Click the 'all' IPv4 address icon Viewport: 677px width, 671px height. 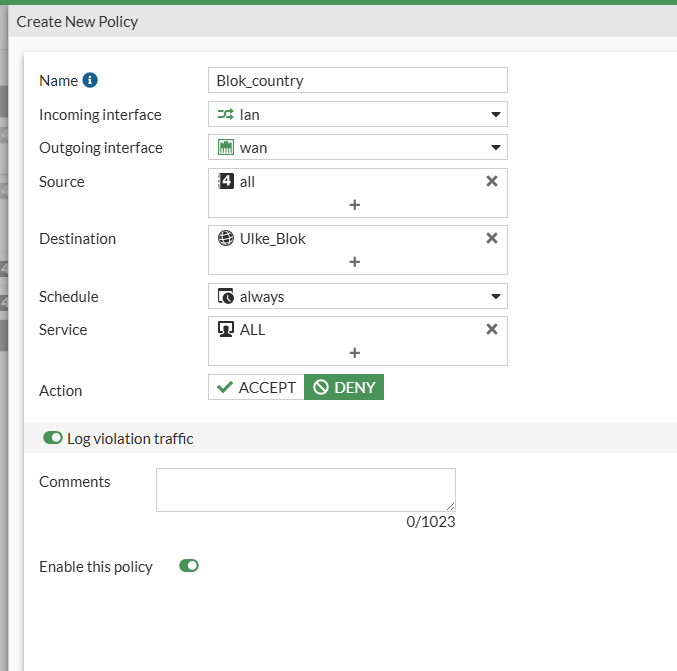(x=226, y=181)
